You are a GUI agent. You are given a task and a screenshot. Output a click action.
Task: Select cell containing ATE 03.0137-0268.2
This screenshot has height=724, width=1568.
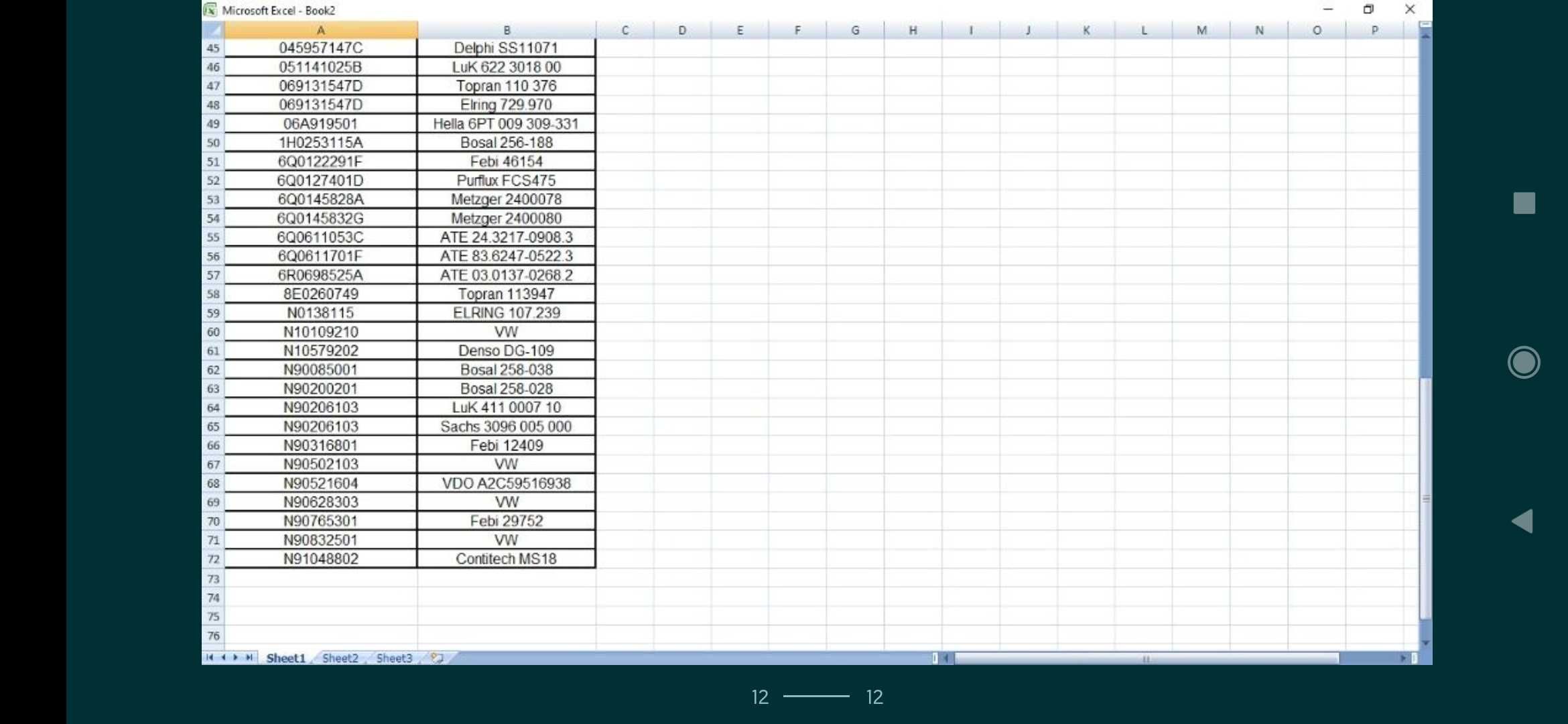pyautogui.click(x=506, y=275)
